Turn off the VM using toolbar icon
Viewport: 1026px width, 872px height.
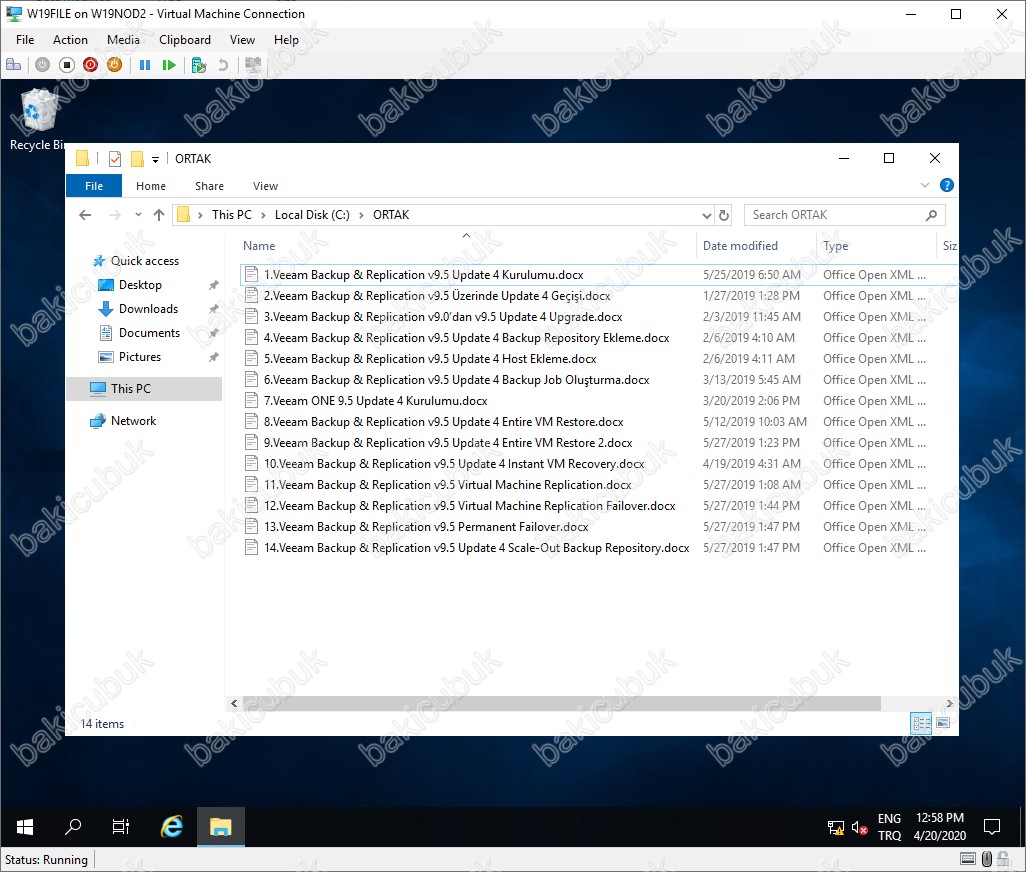point(67,65)
